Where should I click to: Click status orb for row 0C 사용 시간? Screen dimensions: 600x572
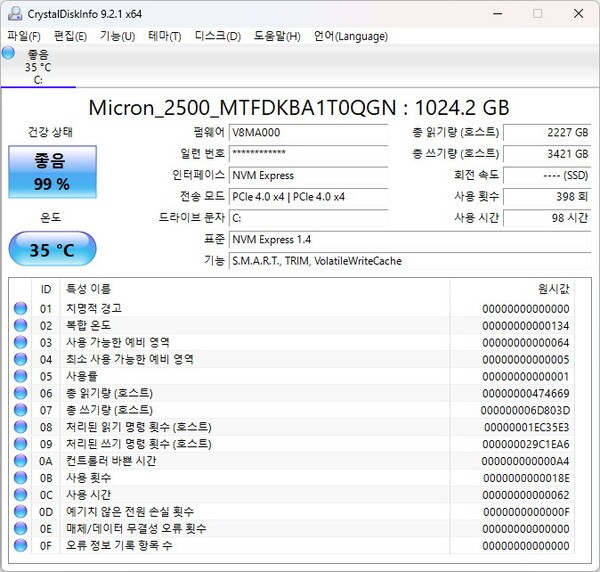20,495
